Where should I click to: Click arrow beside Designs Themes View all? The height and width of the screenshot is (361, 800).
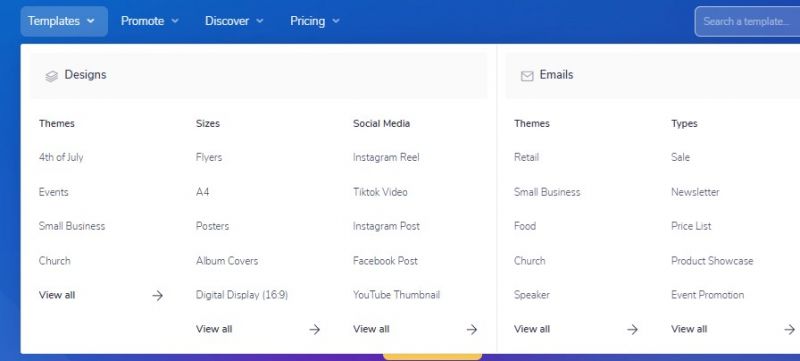pos(158,295)
